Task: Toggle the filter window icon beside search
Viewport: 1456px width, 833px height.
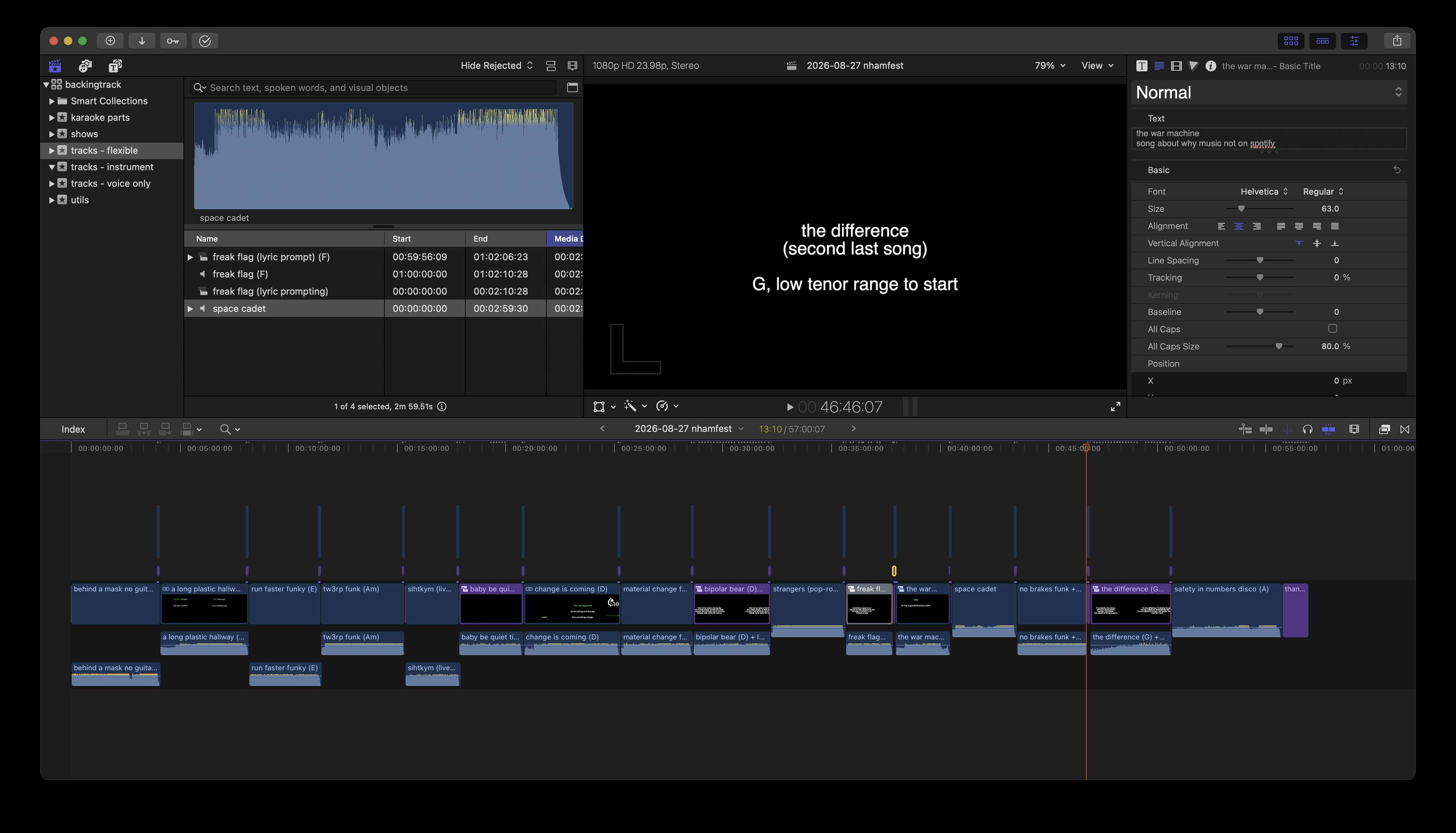Action: (572, 88)
